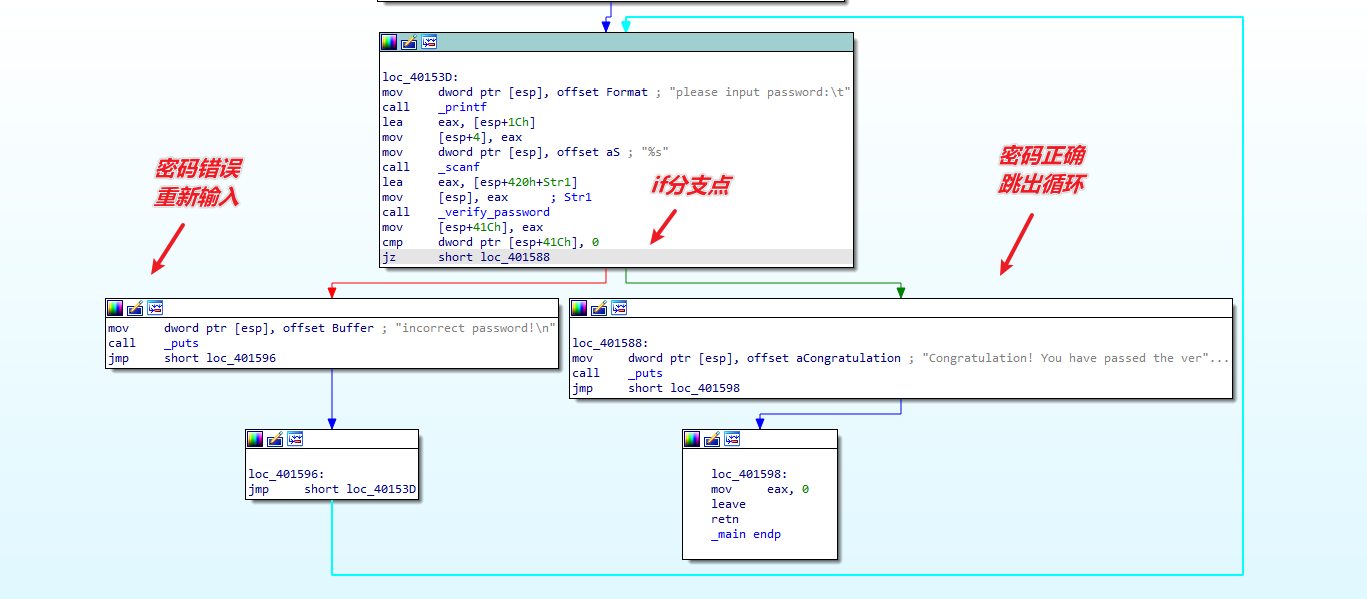Click the pencil edit icon on the loc_401598 node
The width and height of the screenshot is (1367, 599).
(x=712, y=439)
